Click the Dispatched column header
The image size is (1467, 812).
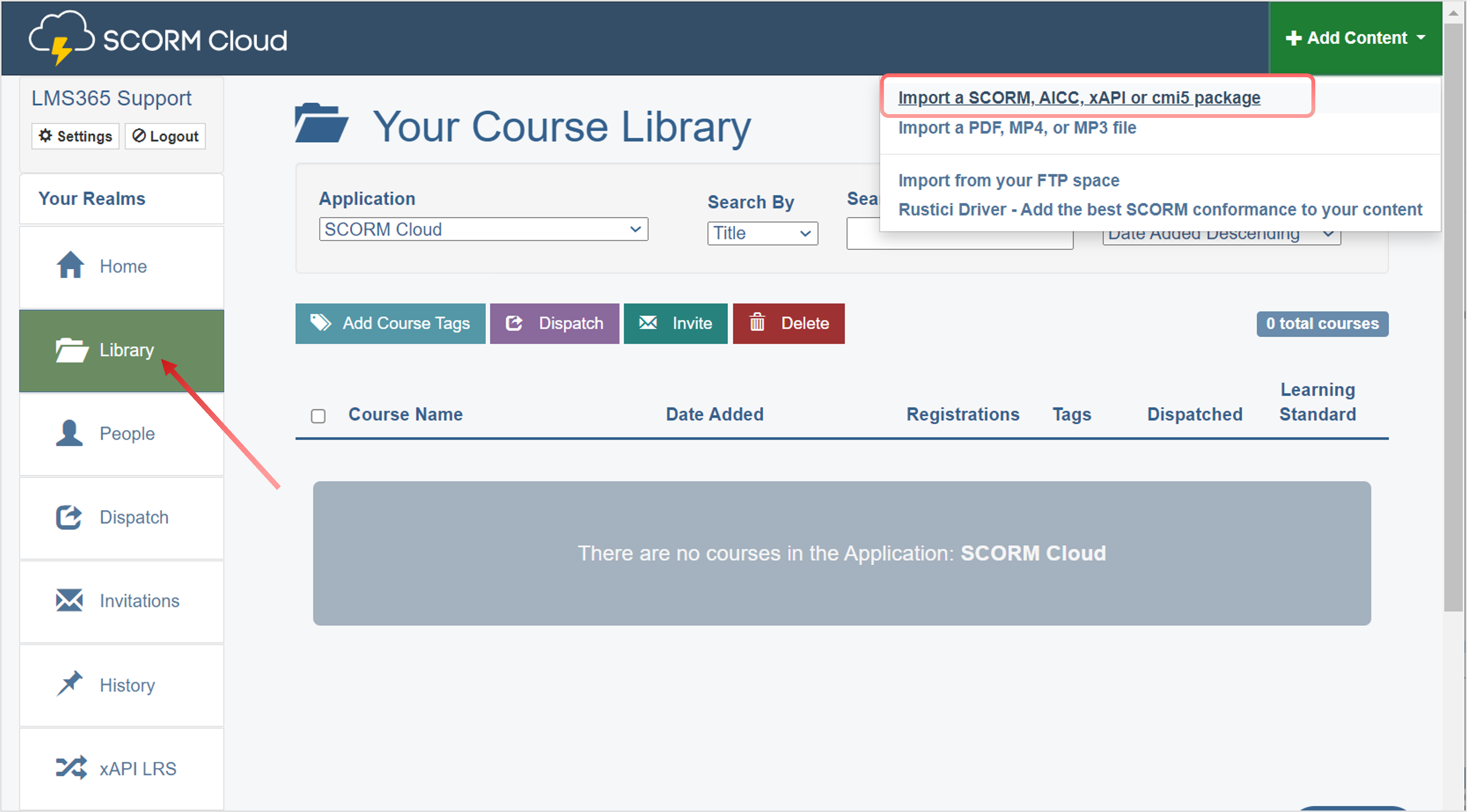tap(1195, 414)
